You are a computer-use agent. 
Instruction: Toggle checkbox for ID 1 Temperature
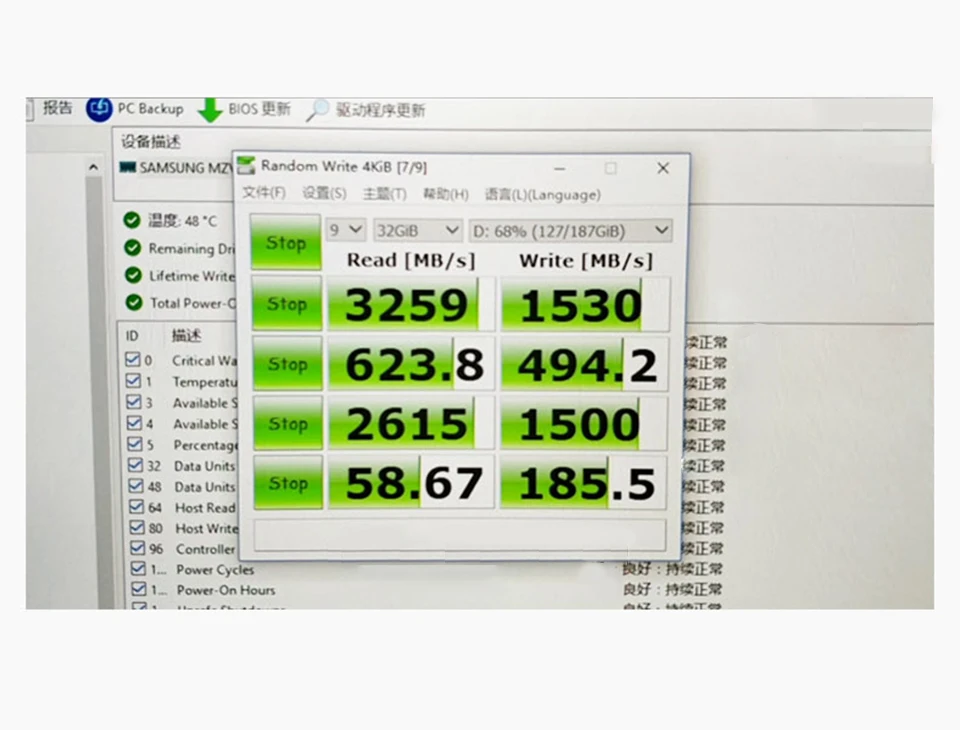click(x=133, y=381)
